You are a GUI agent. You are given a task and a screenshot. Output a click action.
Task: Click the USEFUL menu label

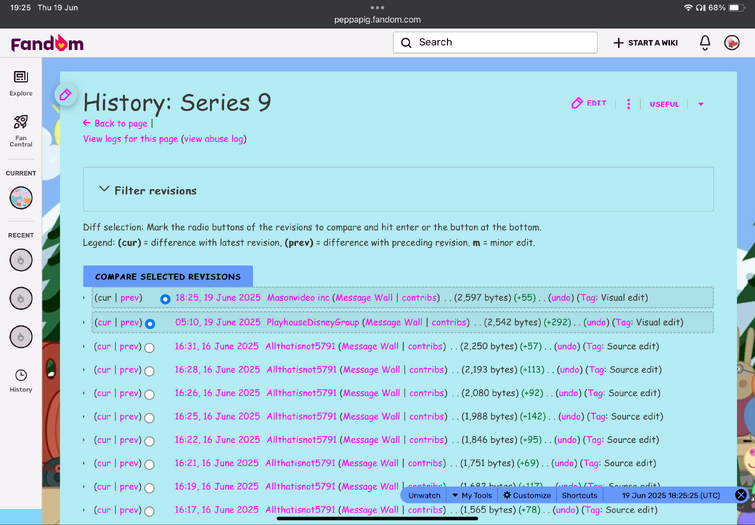(x=664, y=104)
